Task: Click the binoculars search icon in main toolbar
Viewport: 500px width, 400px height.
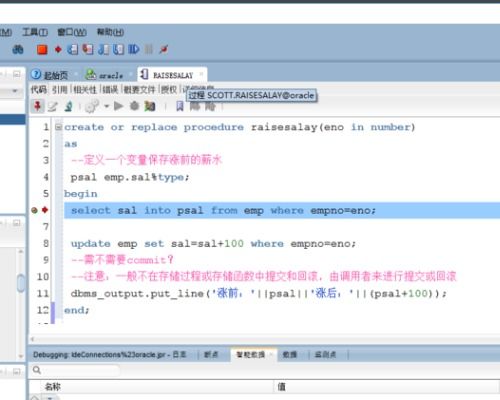Action: (18, 50)
